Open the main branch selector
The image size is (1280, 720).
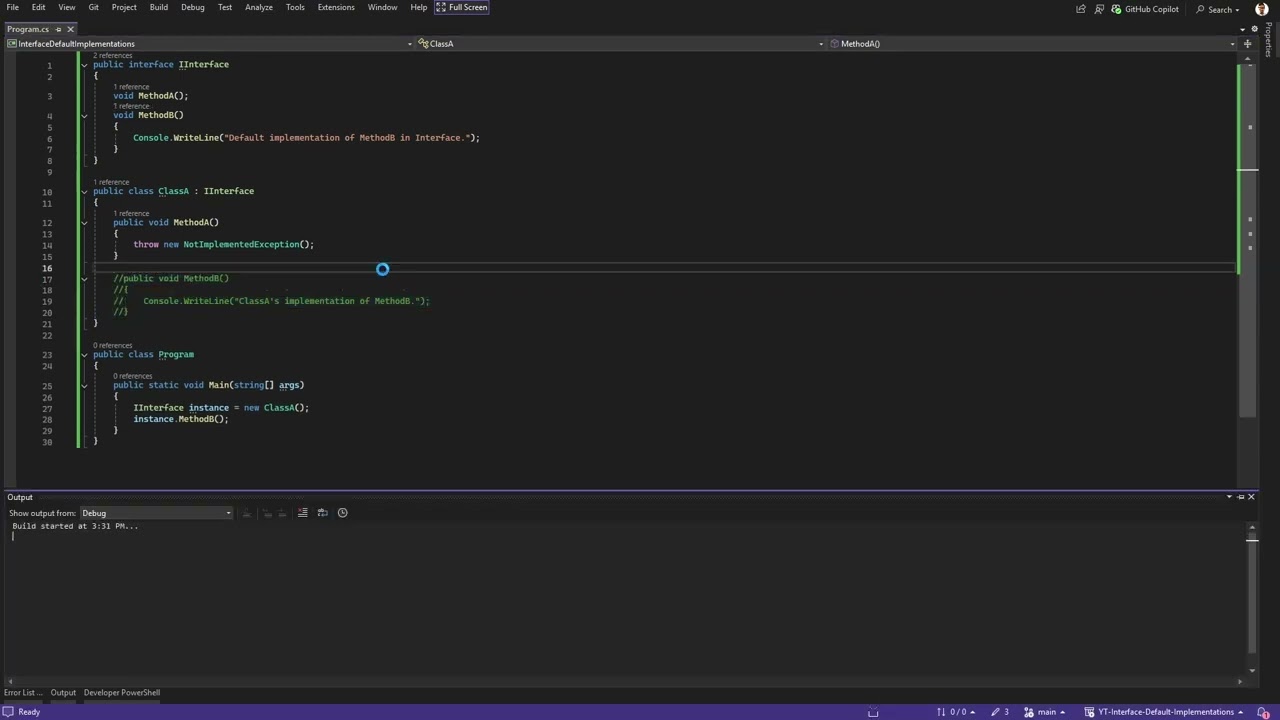click(1044, 712)
